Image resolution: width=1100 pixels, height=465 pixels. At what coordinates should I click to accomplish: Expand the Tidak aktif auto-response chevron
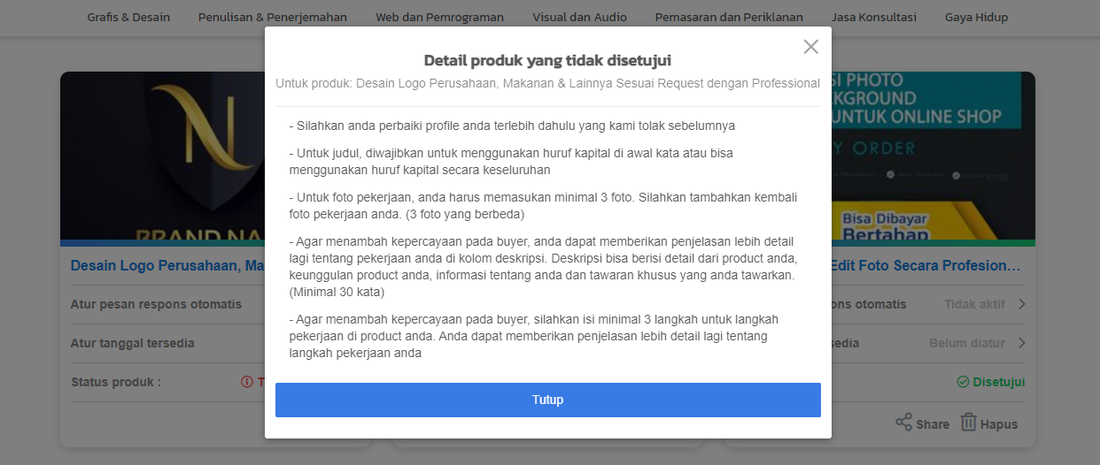[1021, 304]
